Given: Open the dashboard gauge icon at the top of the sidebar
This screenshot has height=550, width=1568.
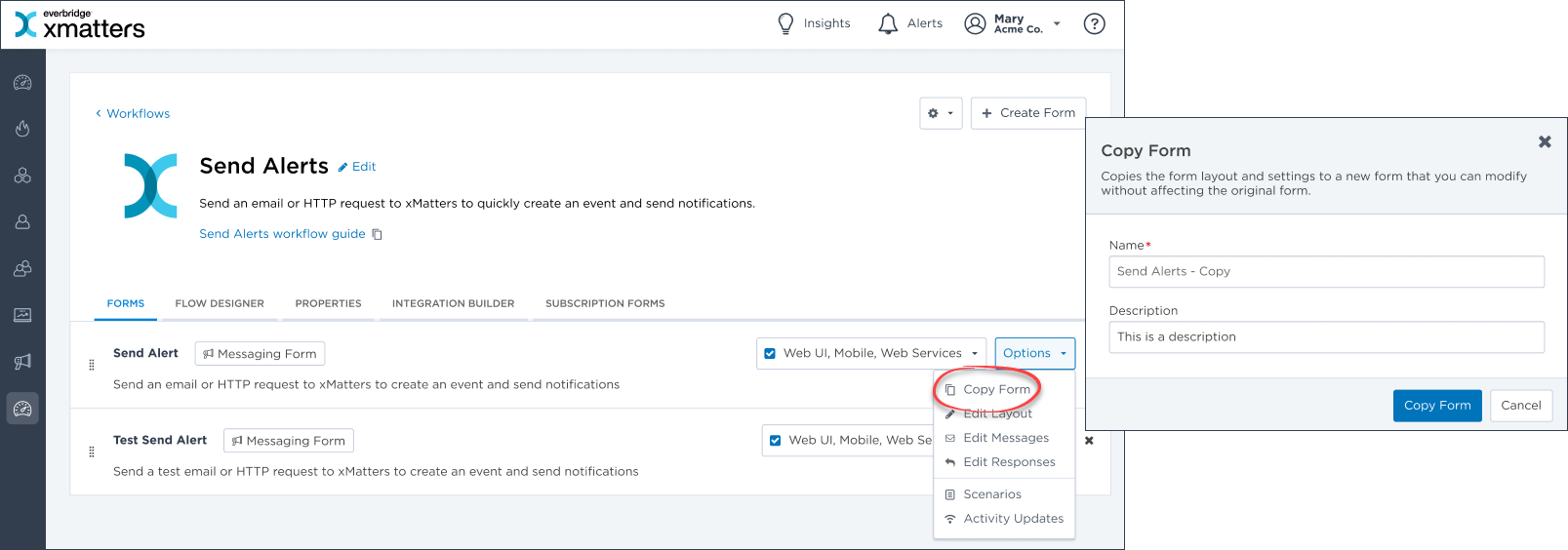Looking at the screenshot, I should 22,83.
